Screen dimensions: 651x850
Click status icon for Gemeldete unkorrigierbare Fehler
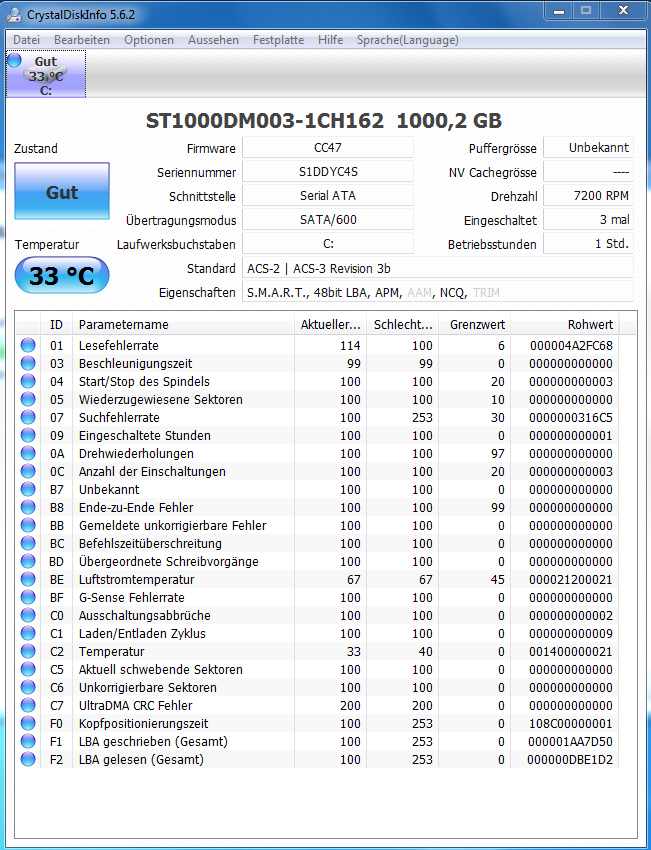[28, 525]
